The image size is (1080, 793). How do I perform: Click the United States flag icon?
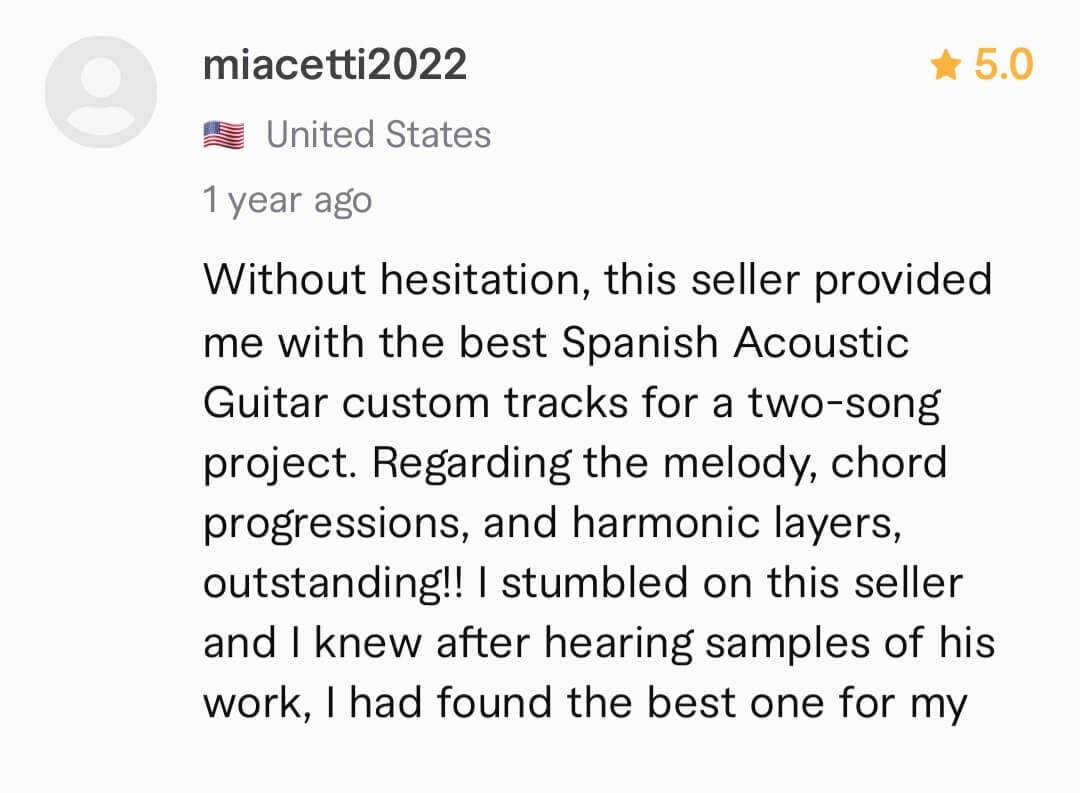[224, 134]
